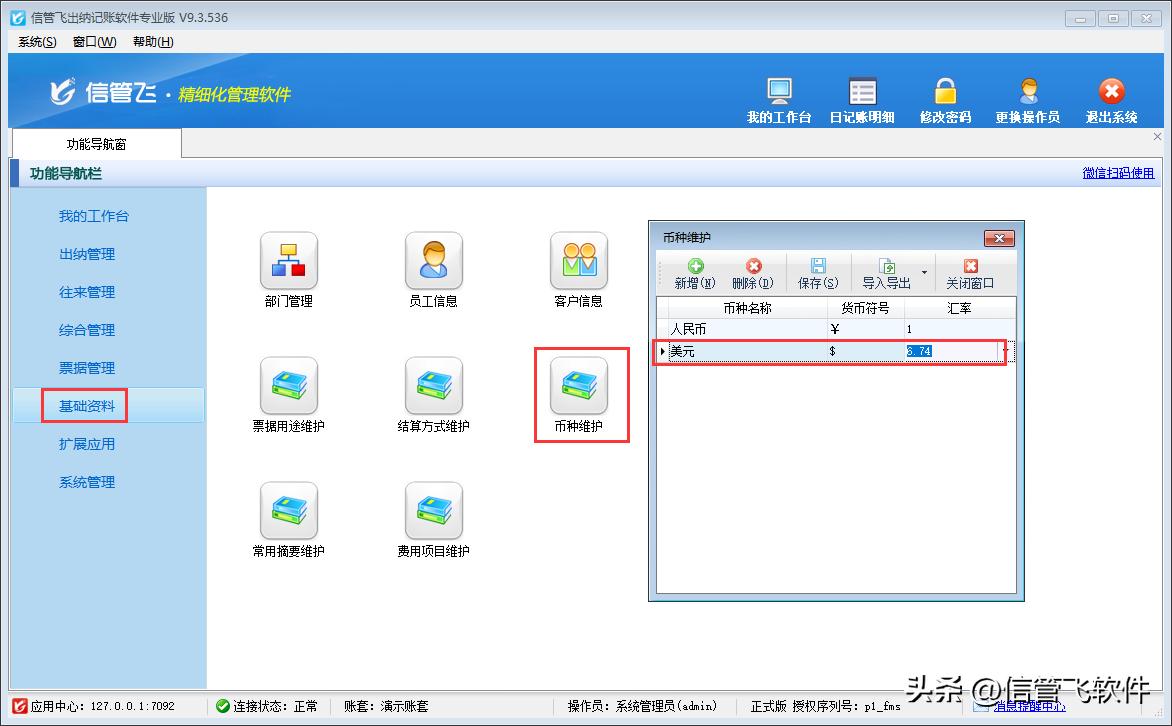Screen dimensions: 1172x726
Task: Click 新增(N) in 币种维护 dialog
Action: click(x=695, y=274)
